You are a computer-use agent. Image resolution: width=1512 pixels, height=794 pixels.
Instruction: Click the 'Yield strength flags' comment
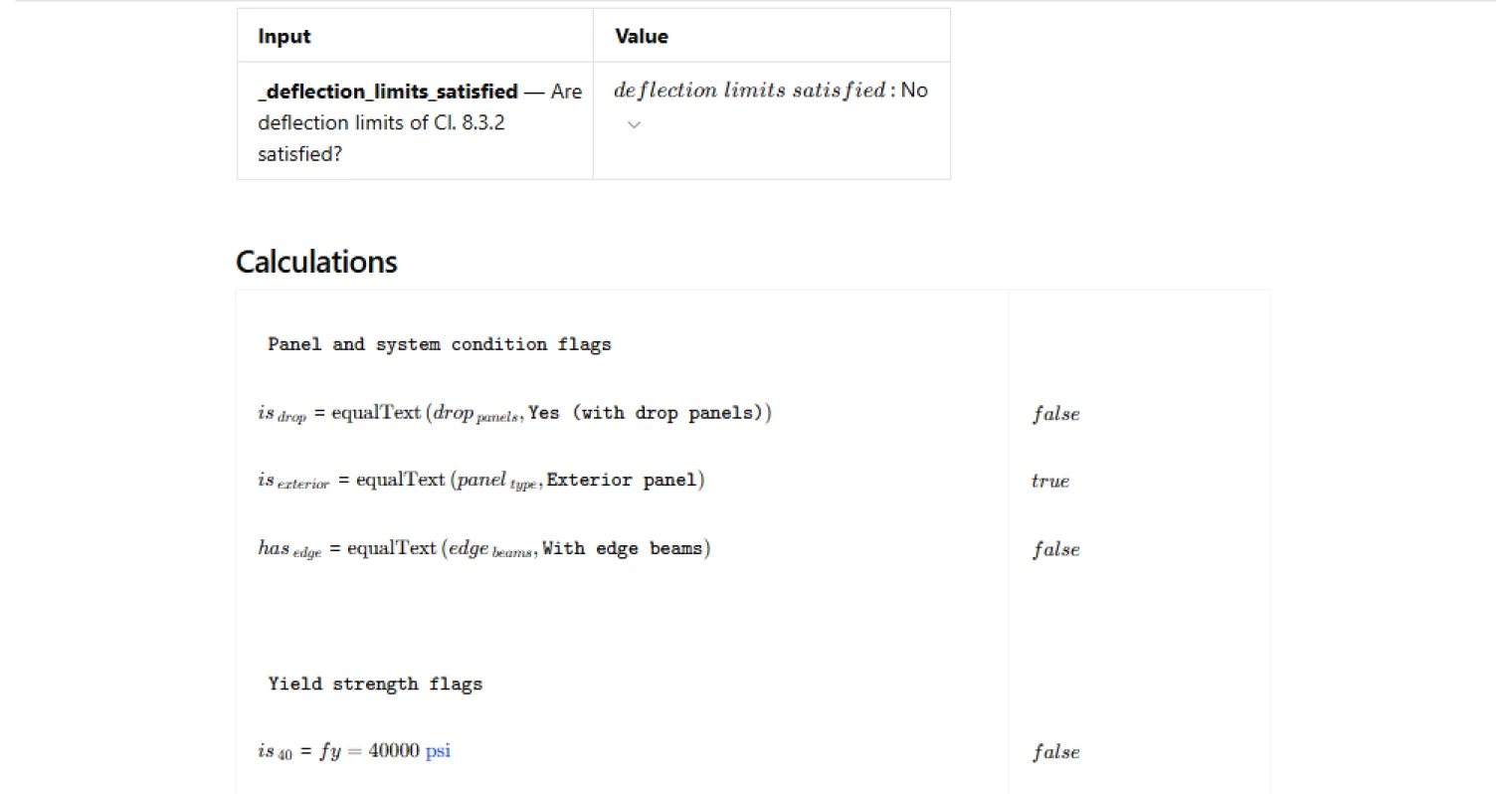point(375,684)
